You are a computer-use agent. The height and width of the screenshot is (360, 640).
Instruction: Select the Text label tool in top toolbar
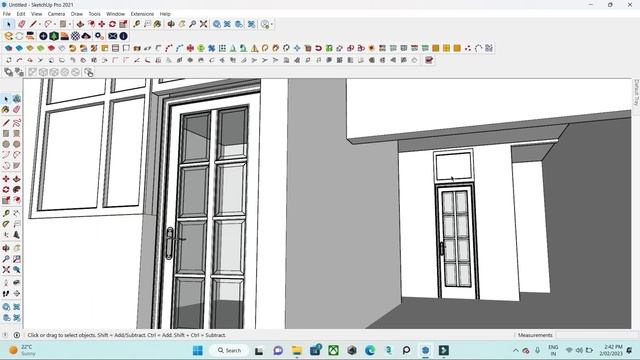(x=147, y=24)
